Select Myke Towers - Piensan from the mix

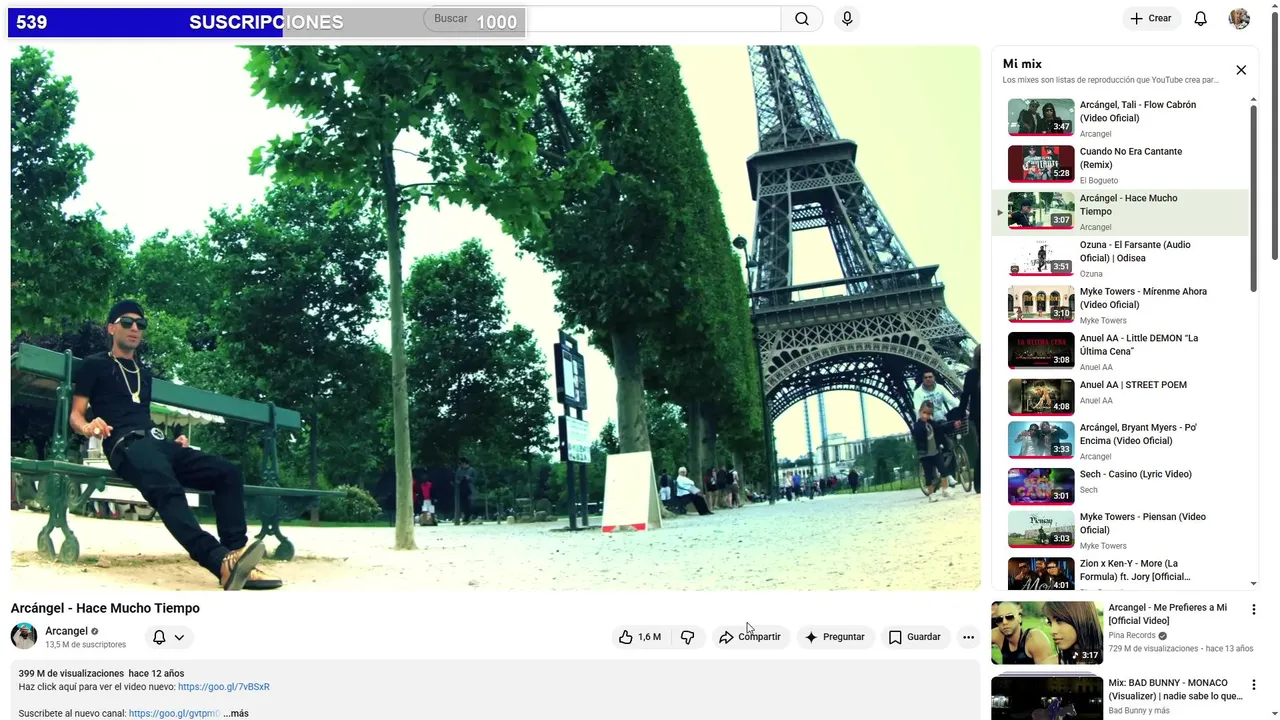[1120, 530]
